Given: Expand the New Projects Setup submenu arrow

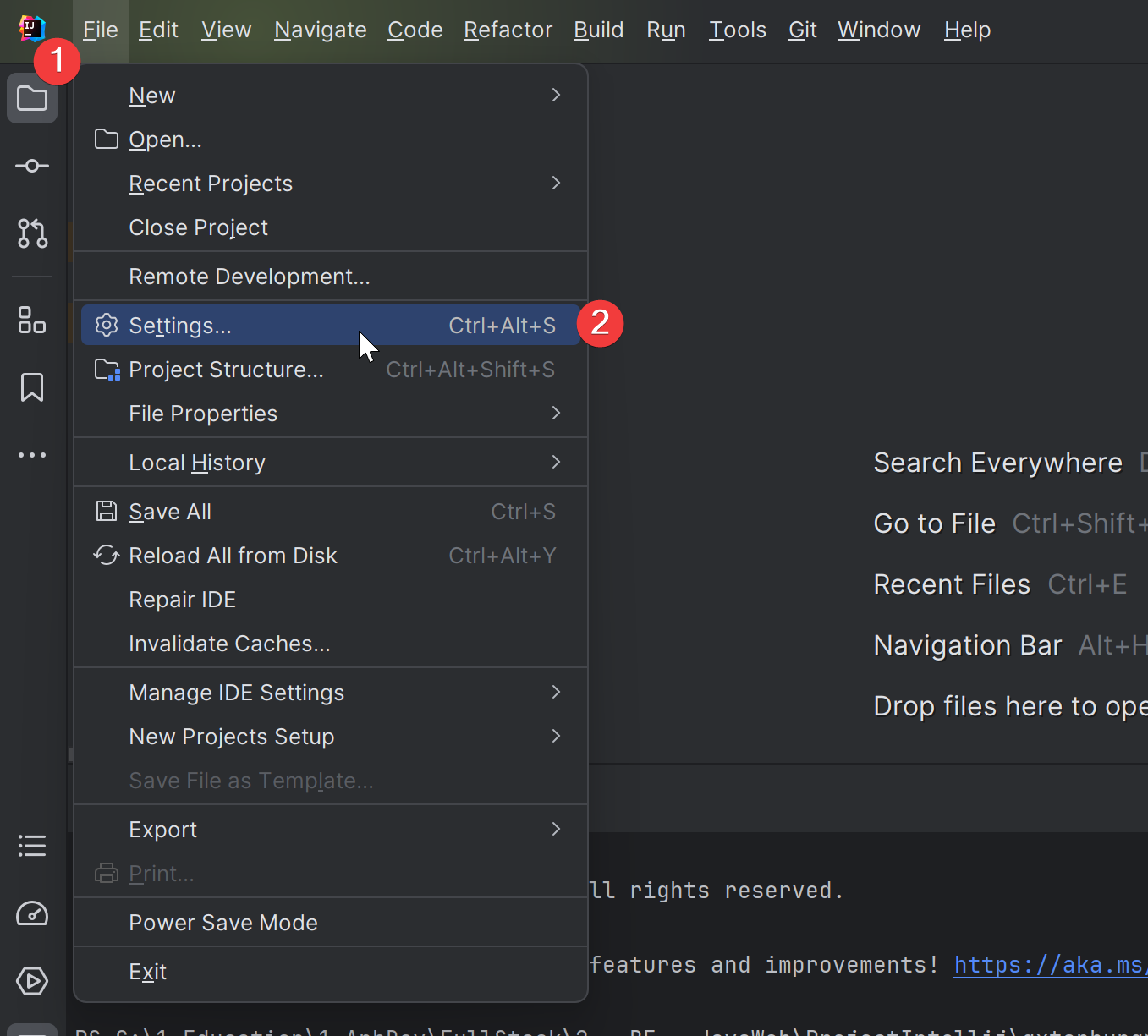Looking at the screenshot, I should tap(556, 736).
